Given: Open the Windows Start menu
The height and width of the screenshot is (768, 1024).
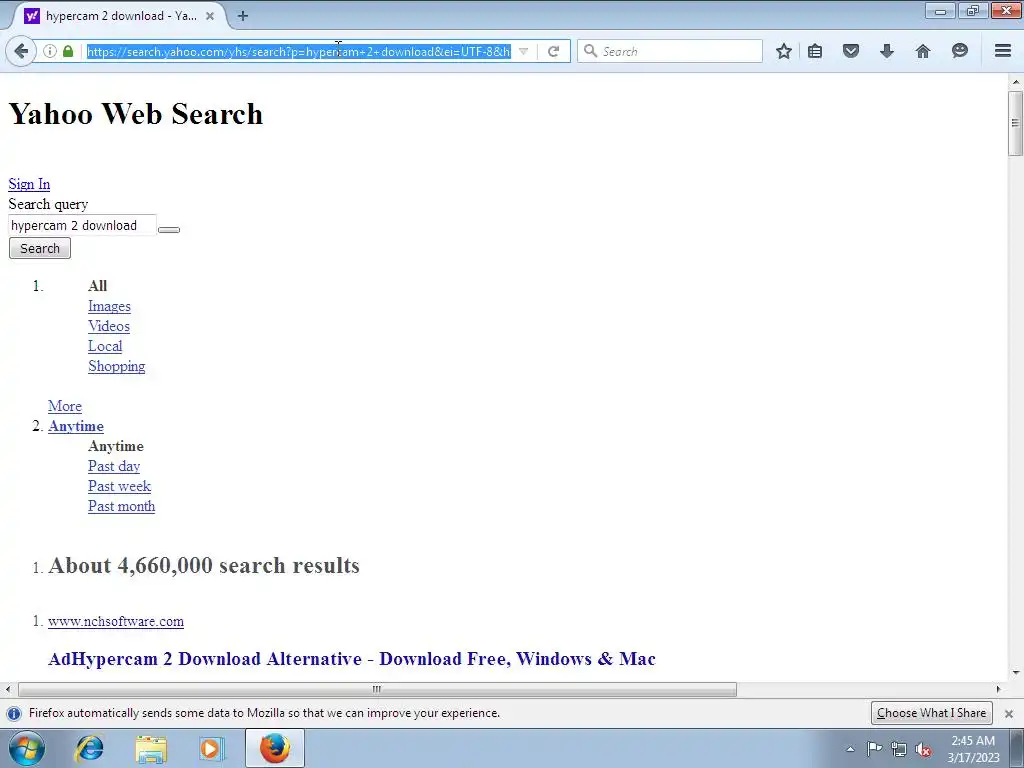Looking at the screenshot, I should [x=27, y=748].
